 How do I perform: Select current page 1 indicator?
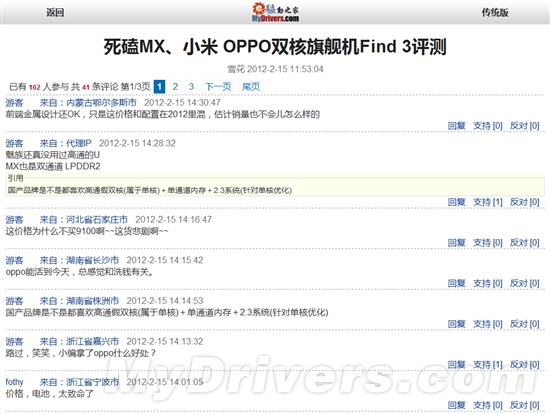pyautogui.click(x=159, y=86)
